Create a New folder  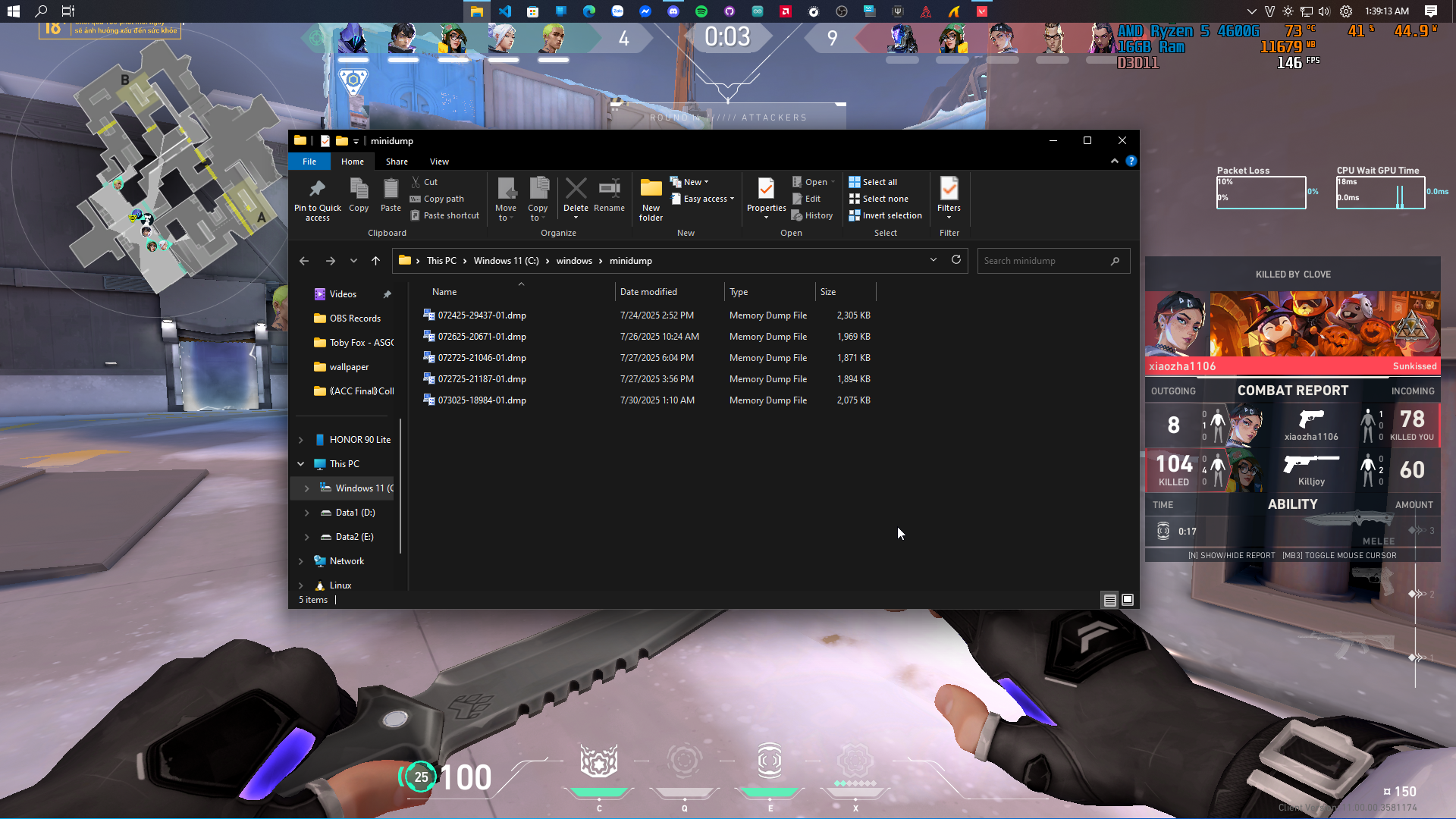[651, 199]
